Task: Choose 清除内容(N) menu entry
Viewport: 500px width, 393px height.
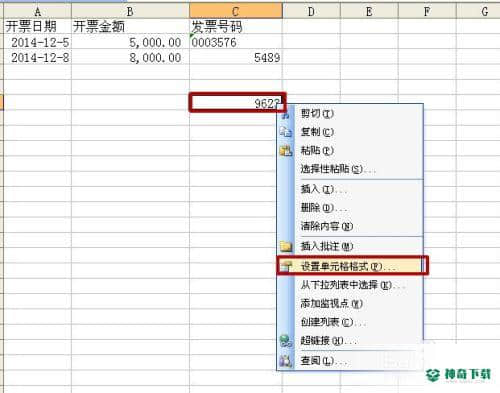Action: click(x=350, y=226)
